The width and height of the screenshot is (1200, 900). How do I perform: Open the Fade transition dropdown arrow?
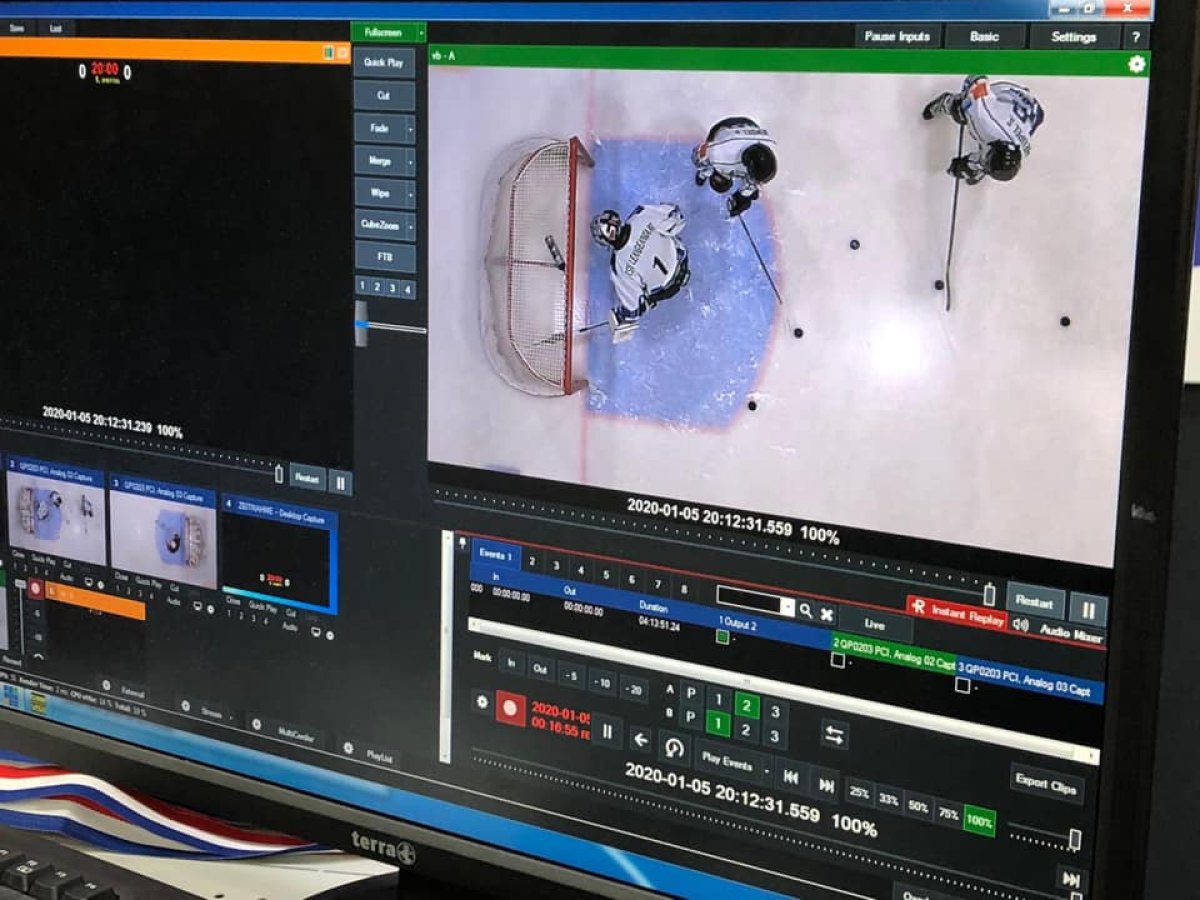[410, 129]
